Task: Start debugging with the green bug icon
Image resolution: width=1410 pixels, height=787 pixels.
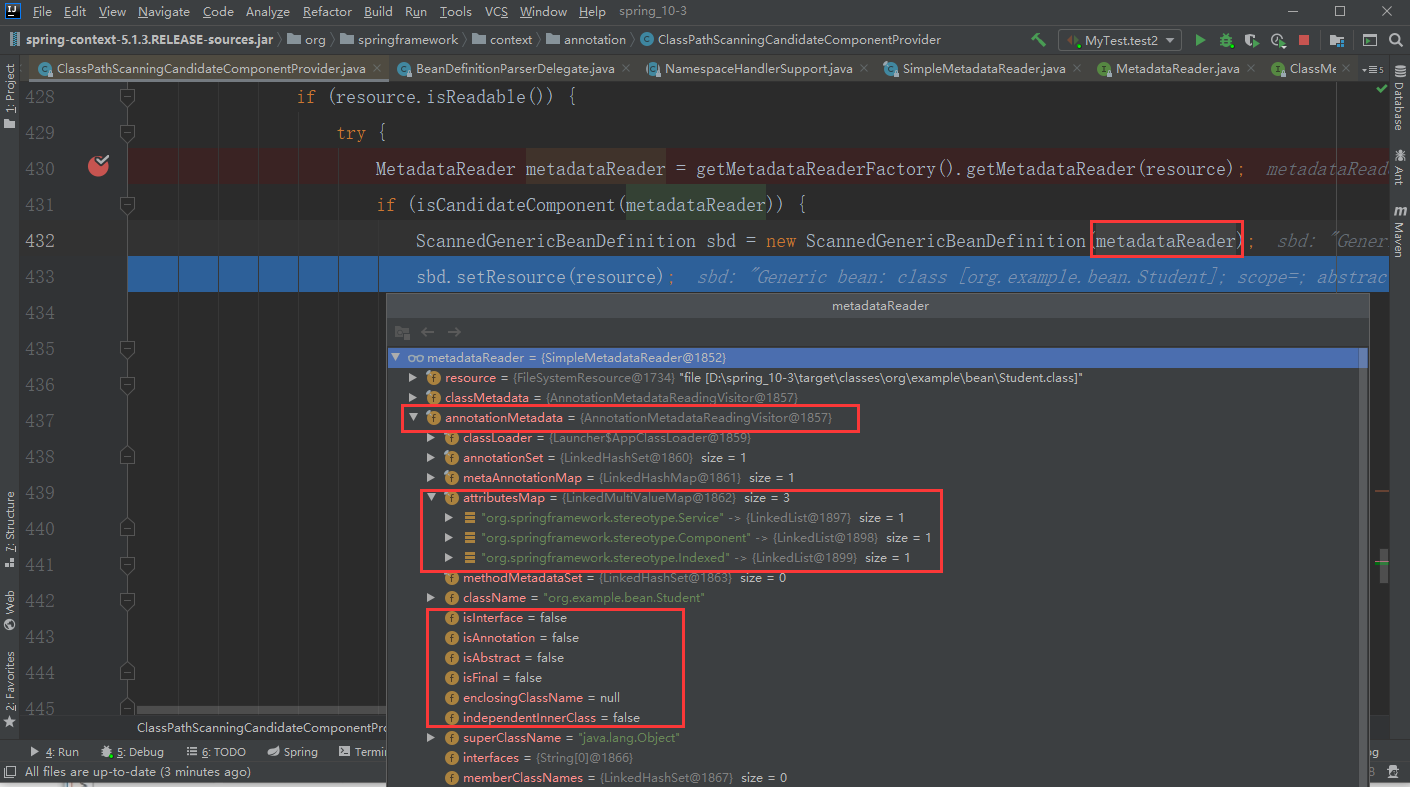Action: (x=1226, y=40)
